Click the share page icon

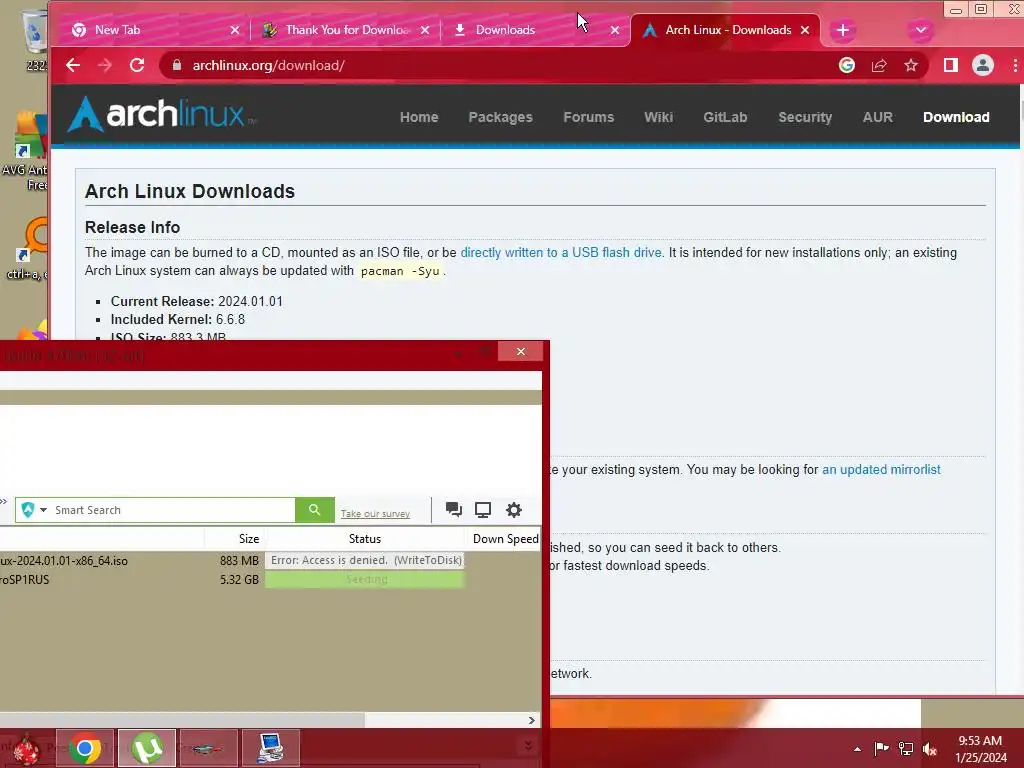pos(879,65)
